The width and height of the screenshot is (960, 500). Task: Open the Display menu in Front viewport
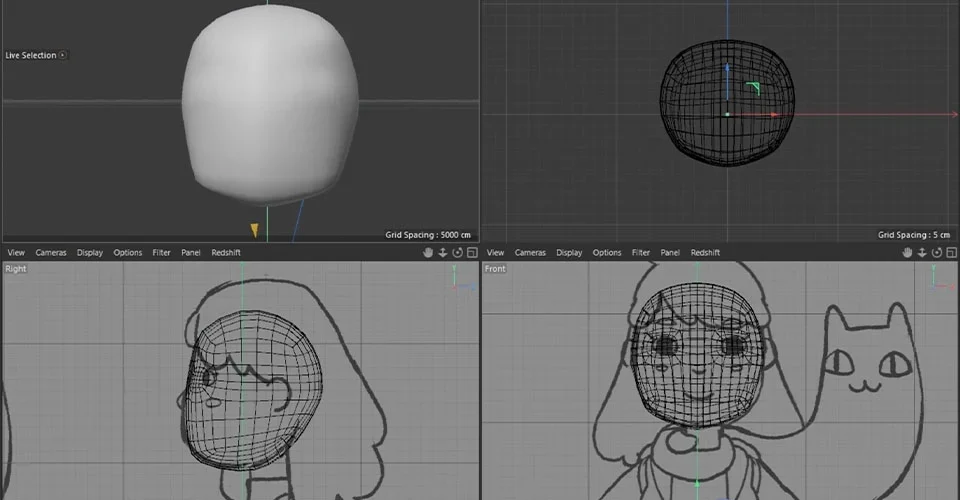click(569, 252)
